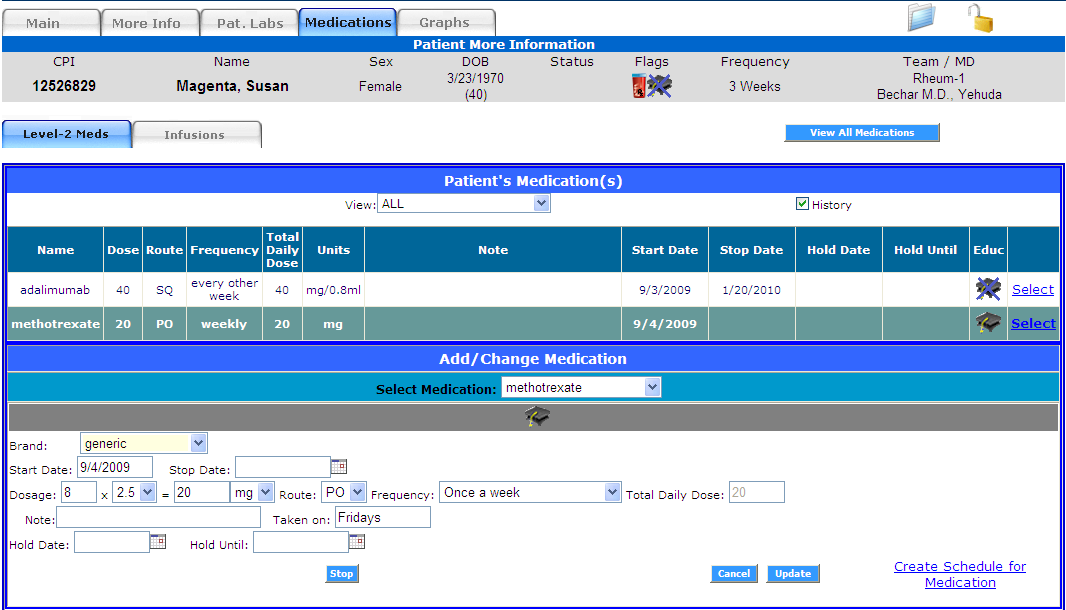Screen dimensions: 1066x610
Task: Click the Taken on field showing Fridays
Action: point(383,518)
